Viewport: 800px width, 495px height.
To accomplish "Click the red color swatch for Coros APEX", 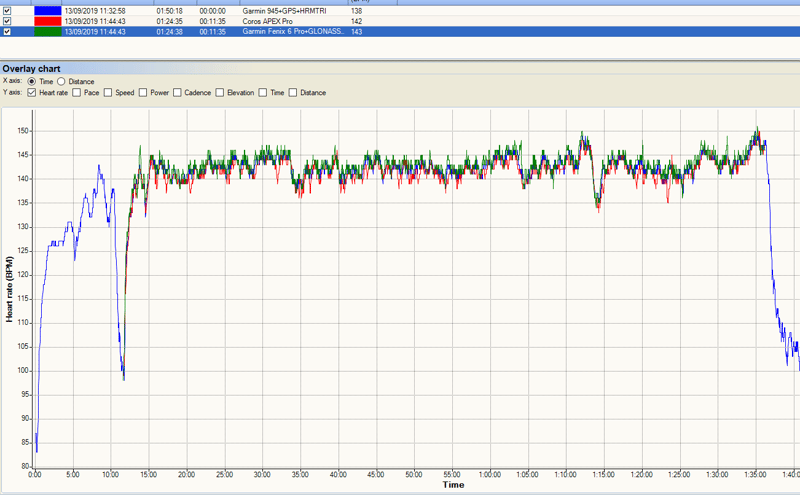I will click(x=47, y=21).
